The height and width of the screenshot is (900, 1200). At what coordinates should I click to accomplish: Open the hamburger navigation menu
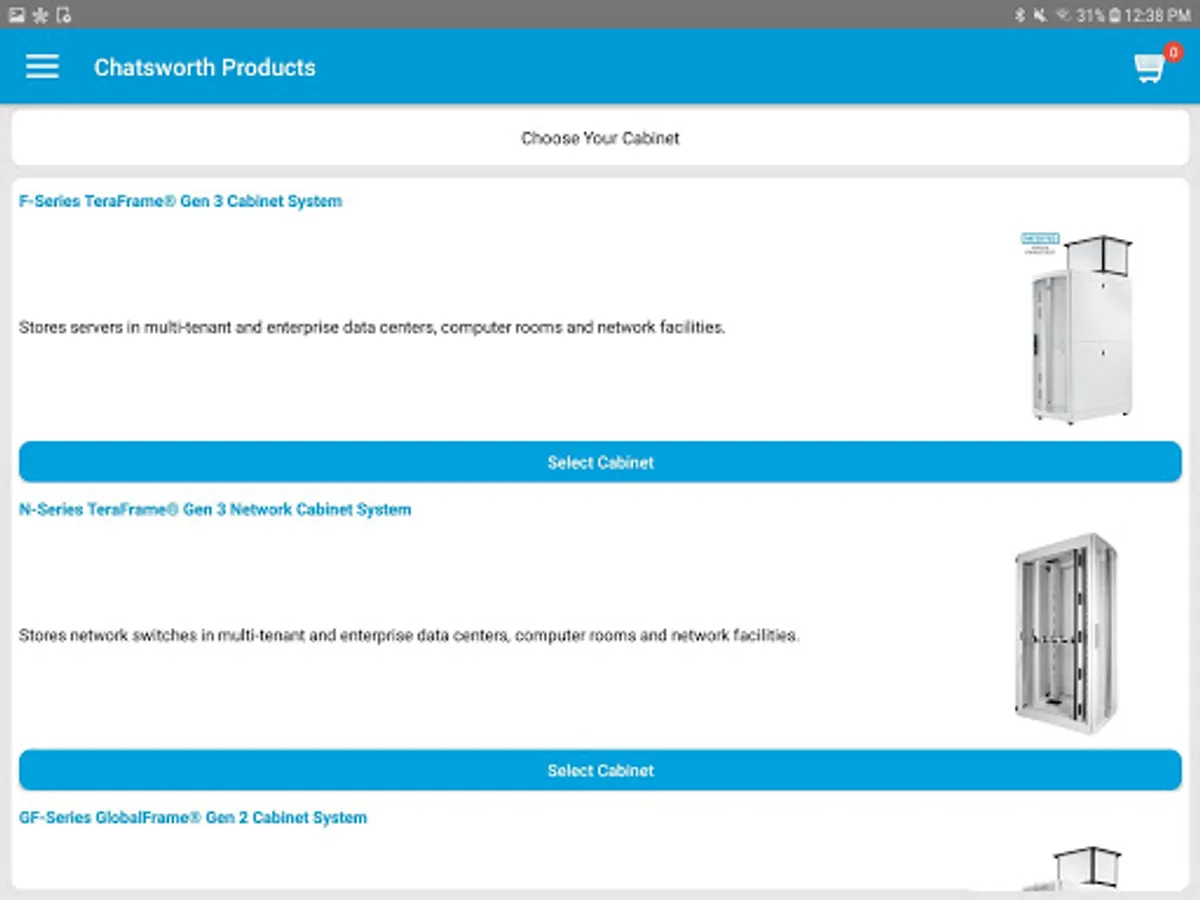pos(42,67)
